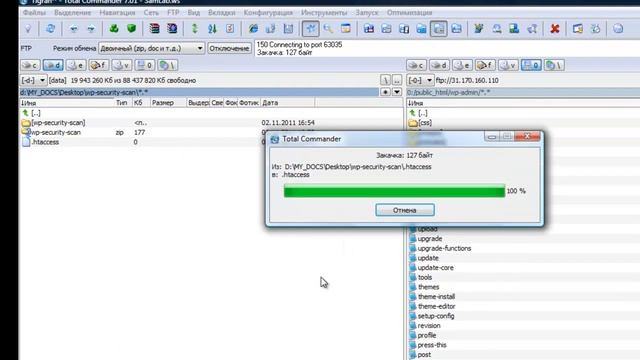This screenshot has height=360, width=640.
Task: Open the Инструменты menu
Action: coord(324,13)
